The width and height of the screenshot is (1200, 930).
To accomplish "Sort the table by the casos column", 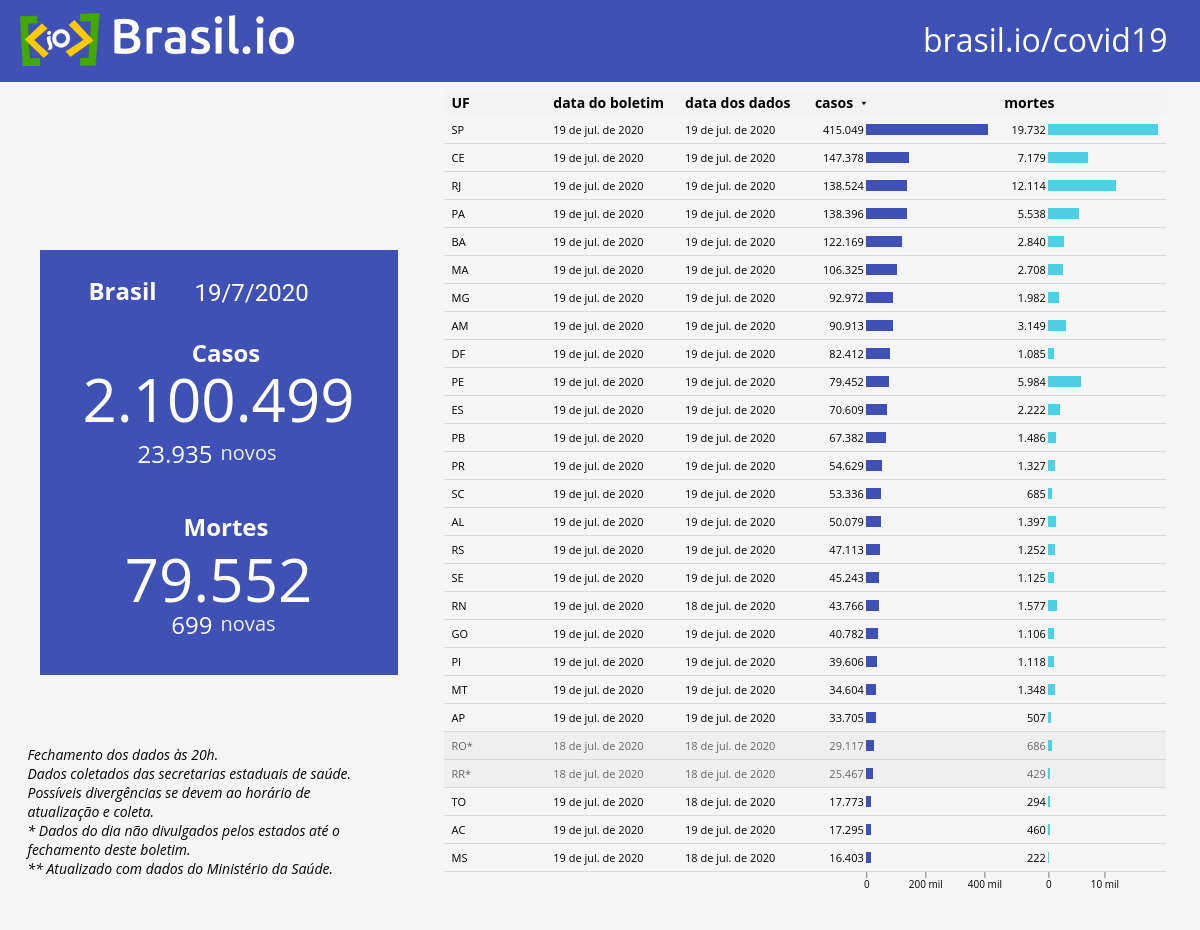I will point(834,103).
